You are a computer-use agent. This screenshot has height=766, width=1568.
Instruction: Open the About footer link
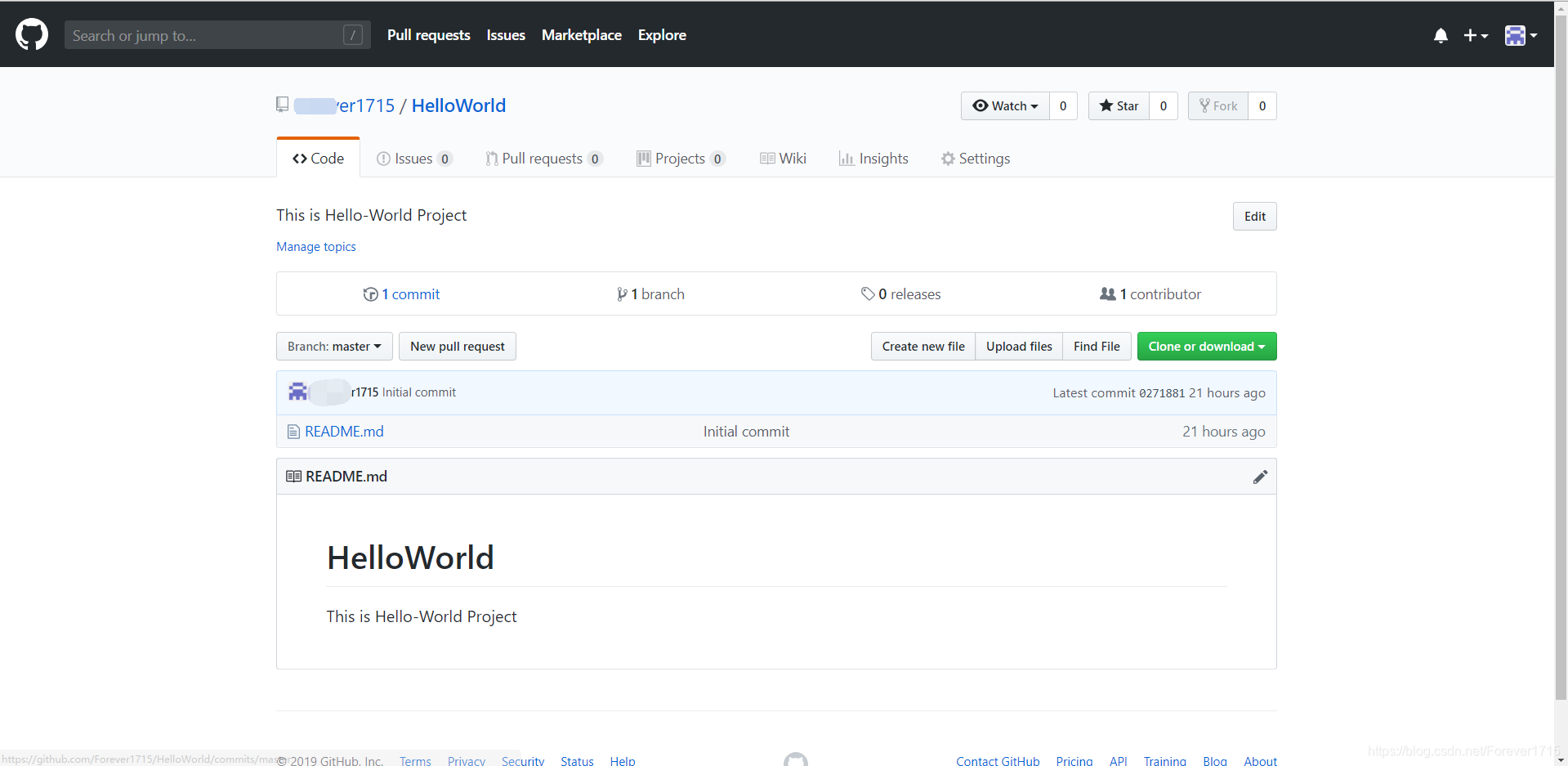click(1260, 760)
